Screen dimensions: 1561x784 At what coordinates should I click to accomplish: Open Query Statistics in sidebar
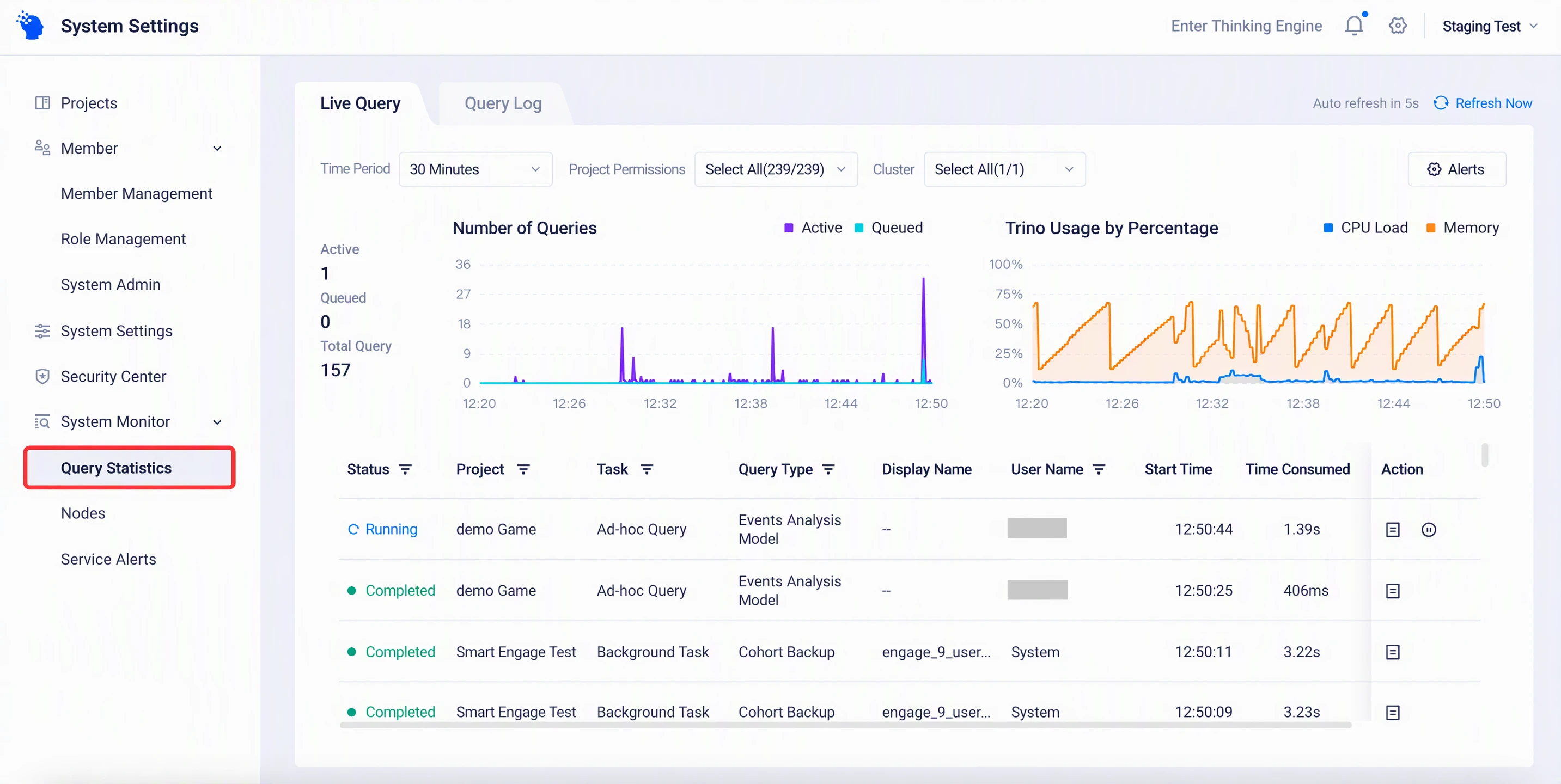[129, 468]
